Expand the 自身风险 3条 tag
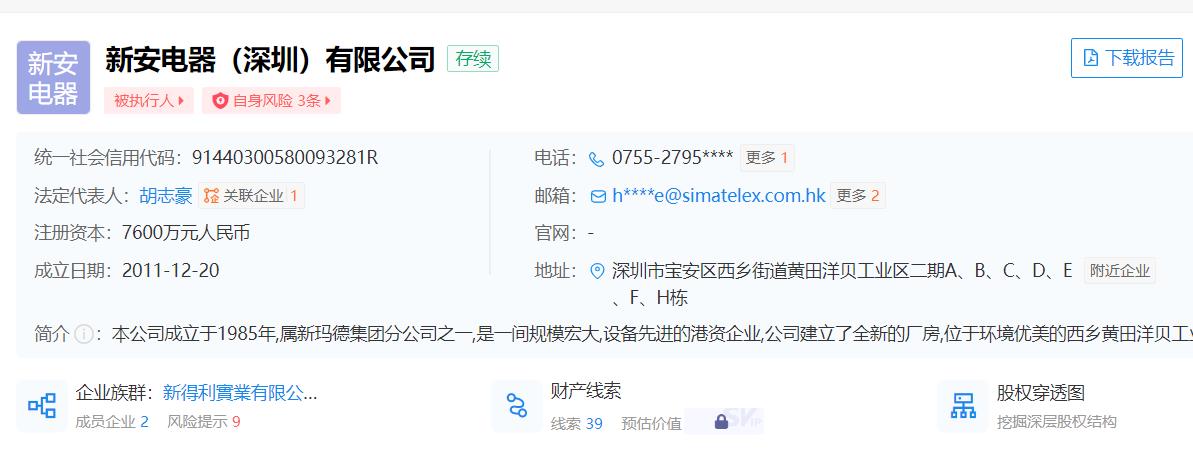This screenshot has height=453, width=1193. [x=272, y=100]
